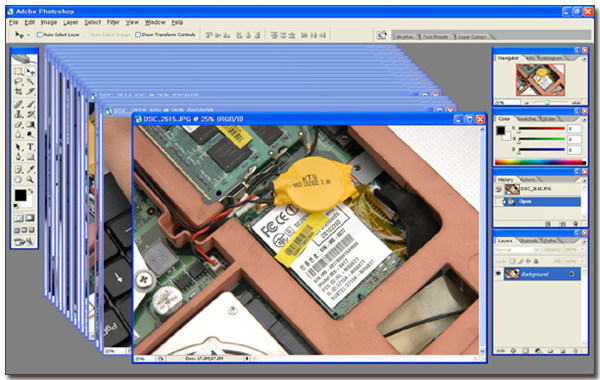Open the Layers panel options menu arrow
The height and width of the screenshot is (380, 600).
(584, 241)
